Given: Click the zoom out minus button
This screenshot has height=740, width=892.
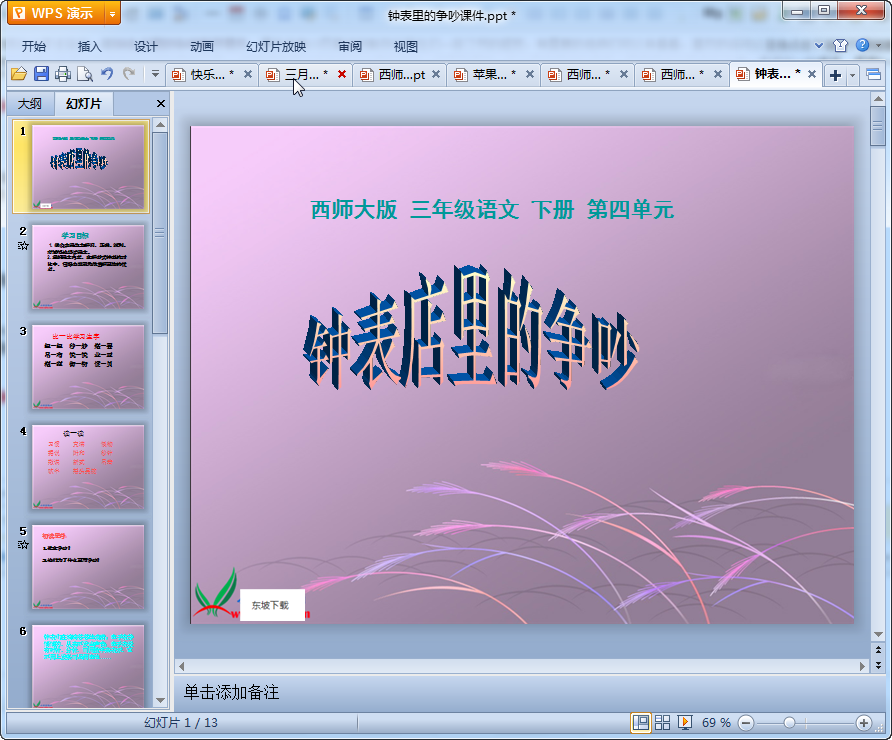Looking at the screenshot, I should (745, 723).
